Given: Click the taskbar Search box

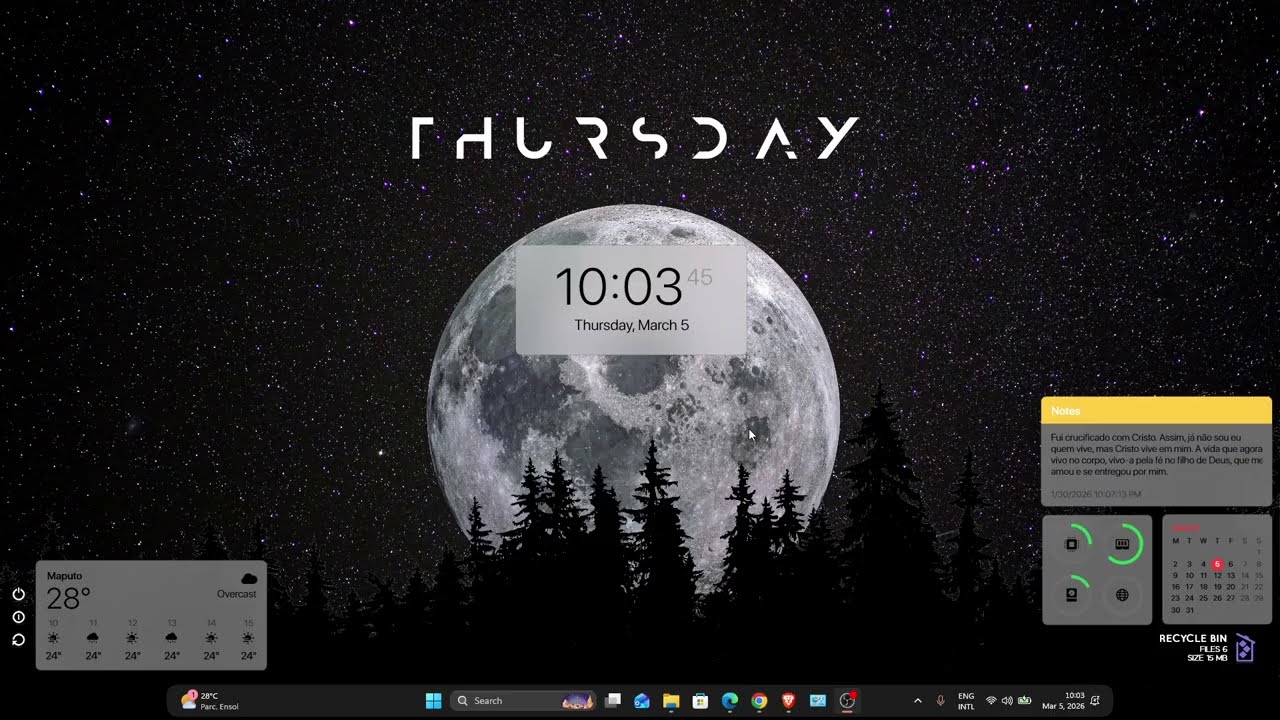Looking at the screenshot, I should coord(524,701).
